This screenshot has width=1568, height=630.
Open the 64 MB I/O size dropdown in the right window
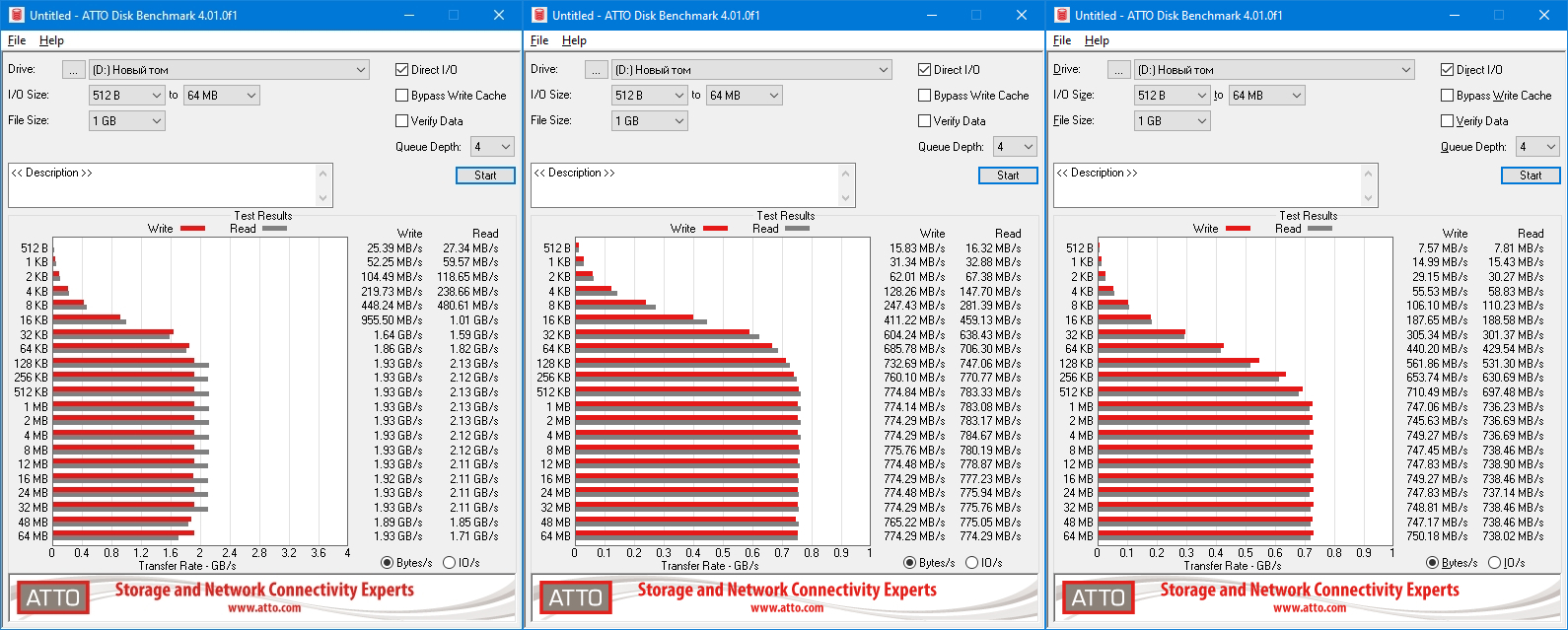point(1267,96)
